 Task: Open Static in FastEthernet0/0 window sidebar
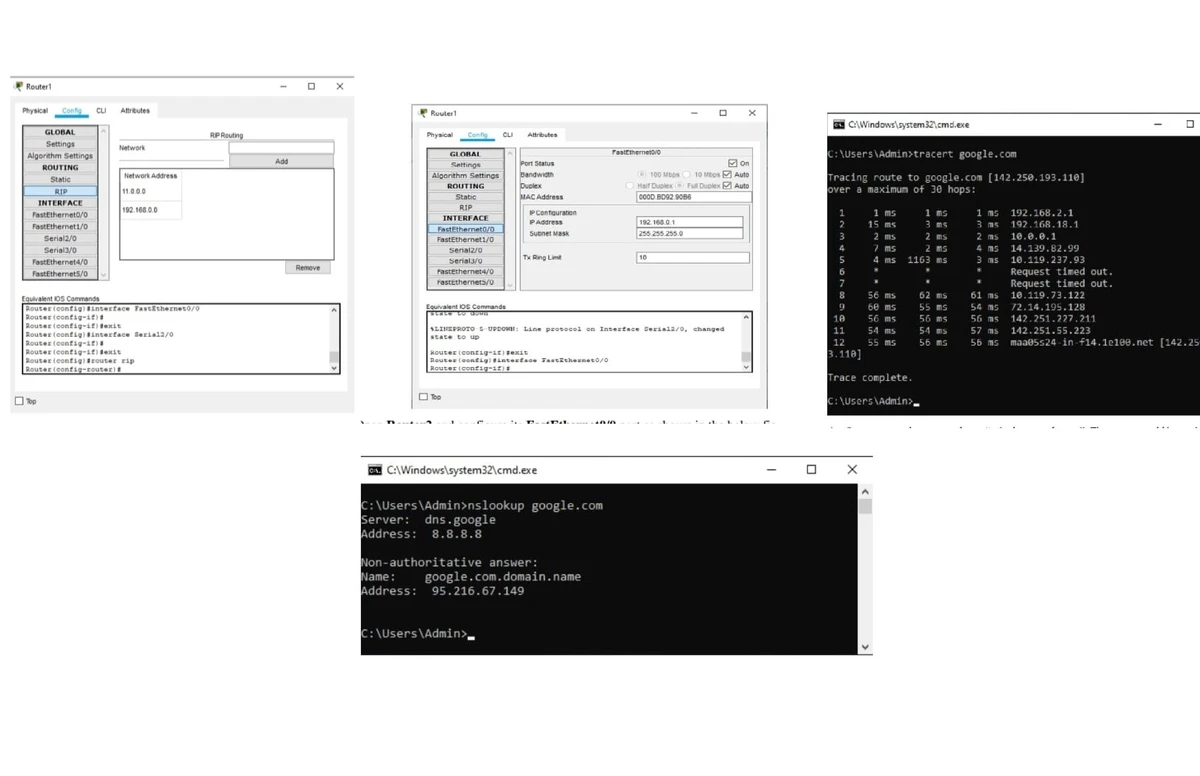(465, 197)
